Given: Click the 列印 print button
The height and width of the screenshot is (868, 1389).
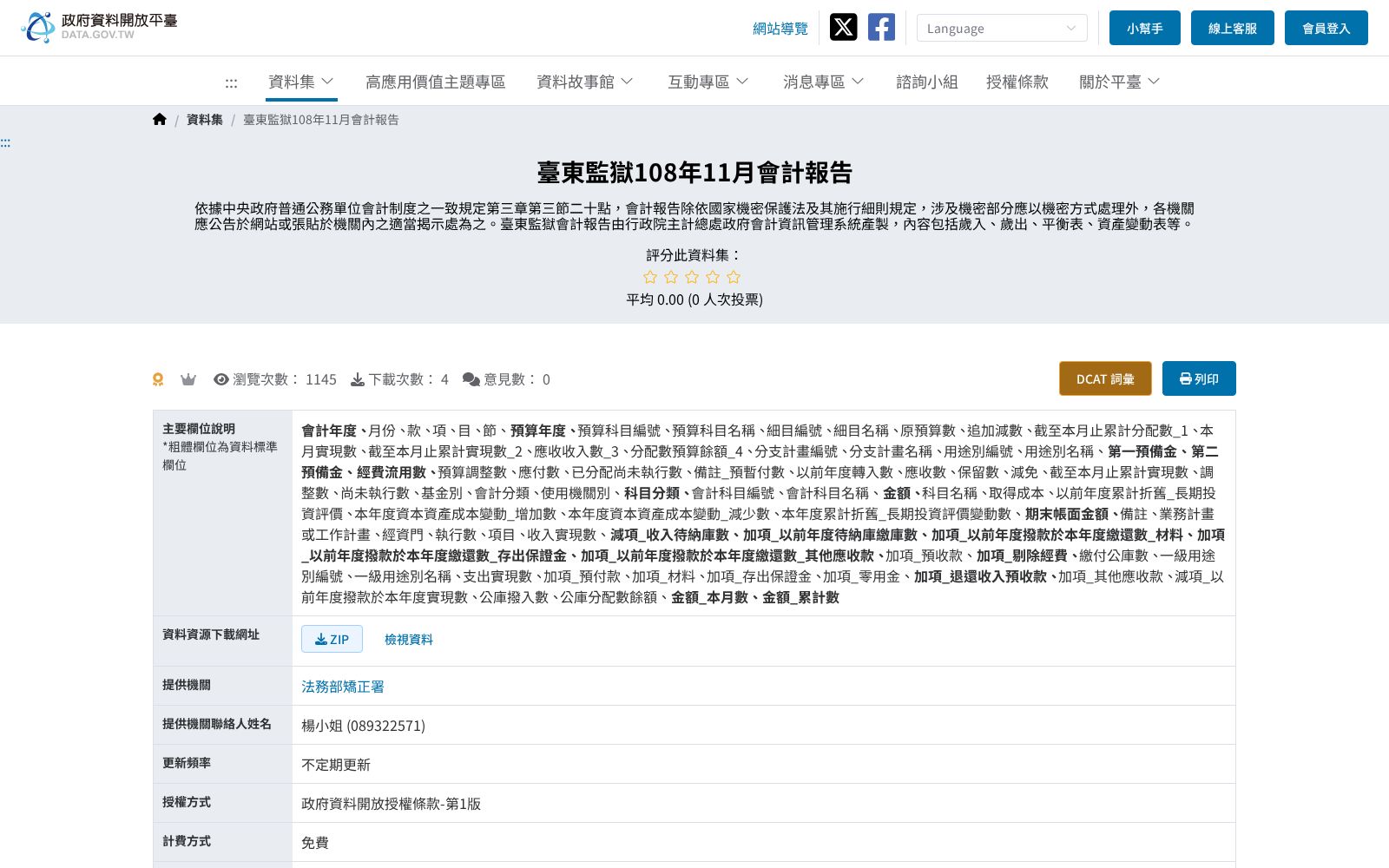Looking at the screenshot, I should click(x=1199, y=378).
